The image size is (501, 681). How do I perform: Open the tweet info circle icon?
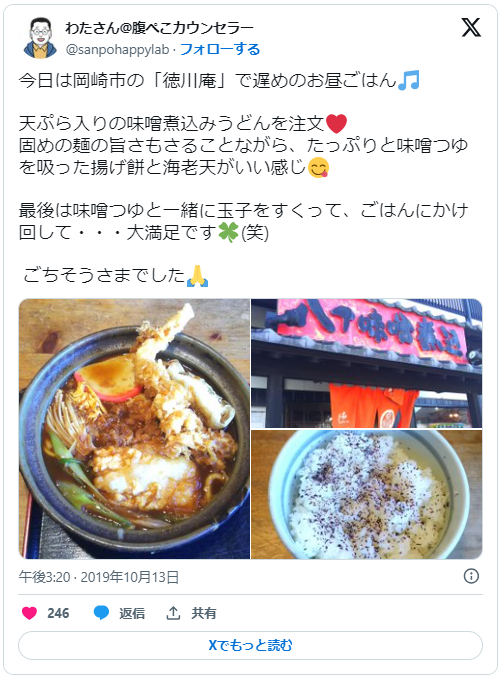tap(471, 576)
